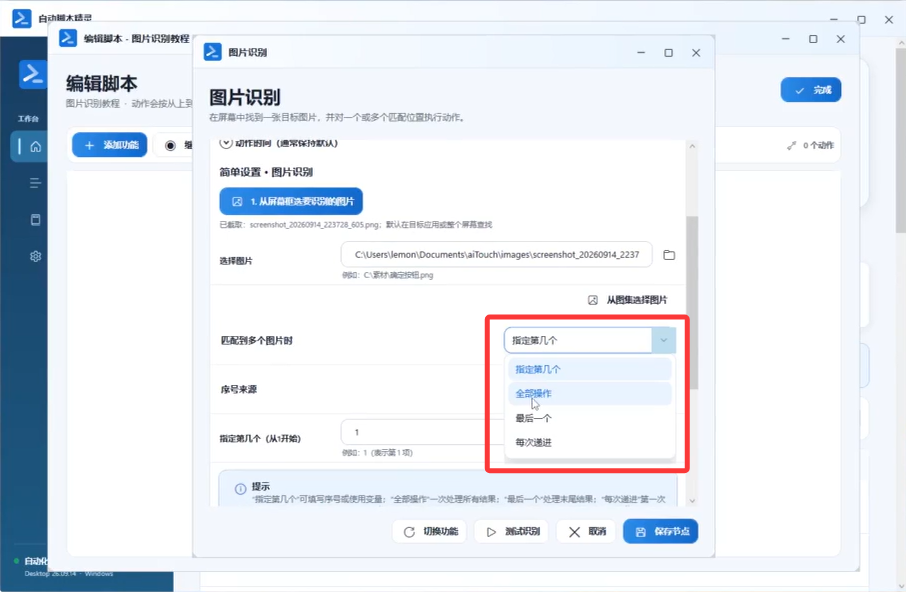Click the info icon in the 提示 box
Viewport: 906px width, 592px height.
pyautogui.click(x=240, y=489)
